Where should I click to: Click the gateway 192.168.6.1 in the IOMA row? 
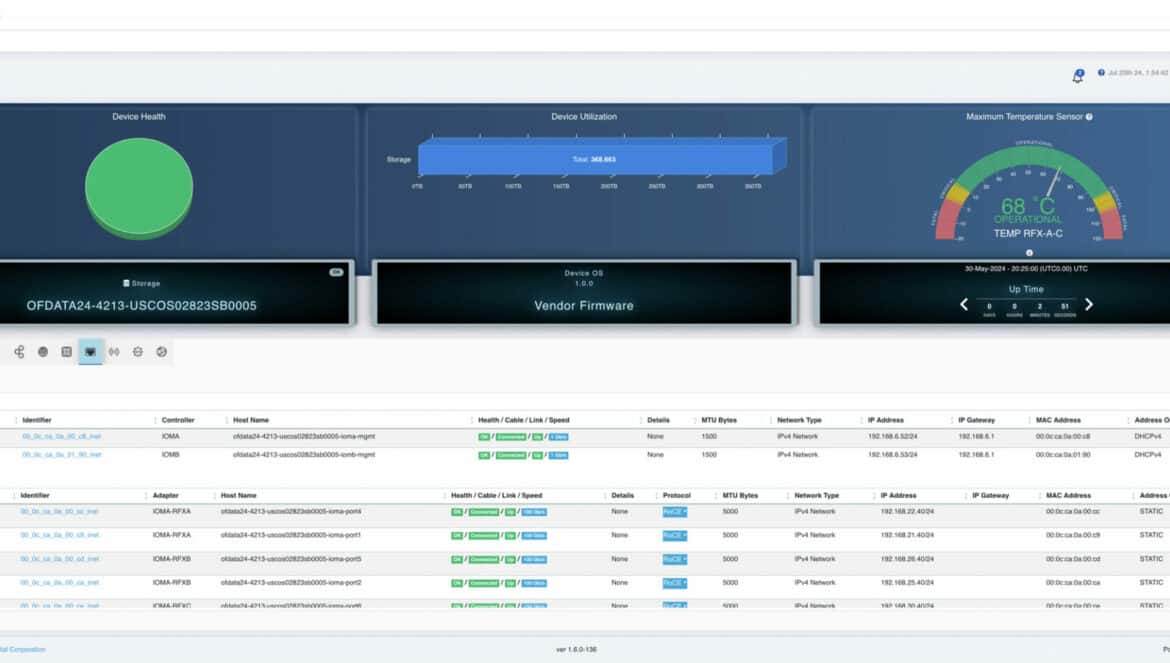(976, 436)
